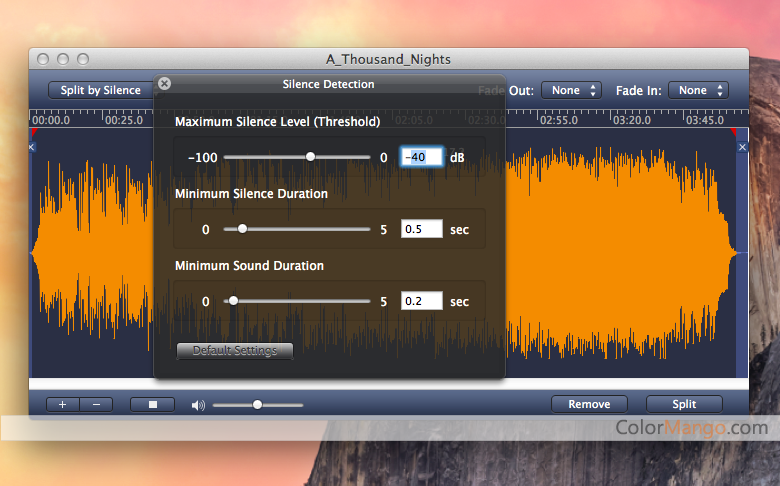The width and height of the screenshot is (780, 486).
Task: Click the 02:55.0 mark on the time ruler
Action: 559,120
